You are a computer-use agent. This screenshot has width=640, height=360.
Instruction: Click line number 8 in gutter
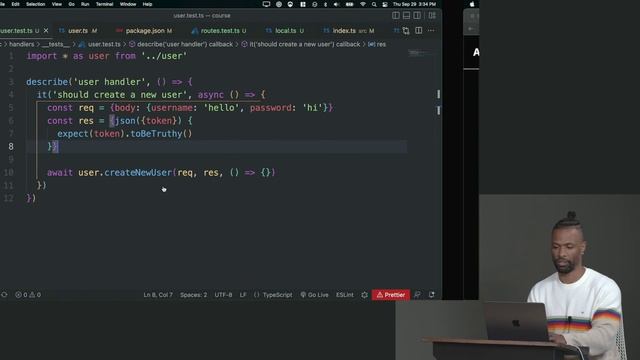11,147
